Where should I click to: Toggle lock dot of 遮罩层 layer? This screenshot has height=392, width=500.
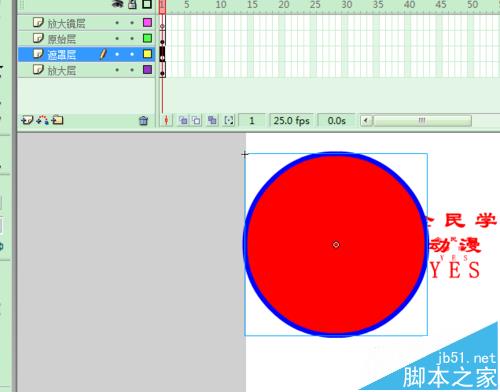pyautogui.click(x=132, y=54)
